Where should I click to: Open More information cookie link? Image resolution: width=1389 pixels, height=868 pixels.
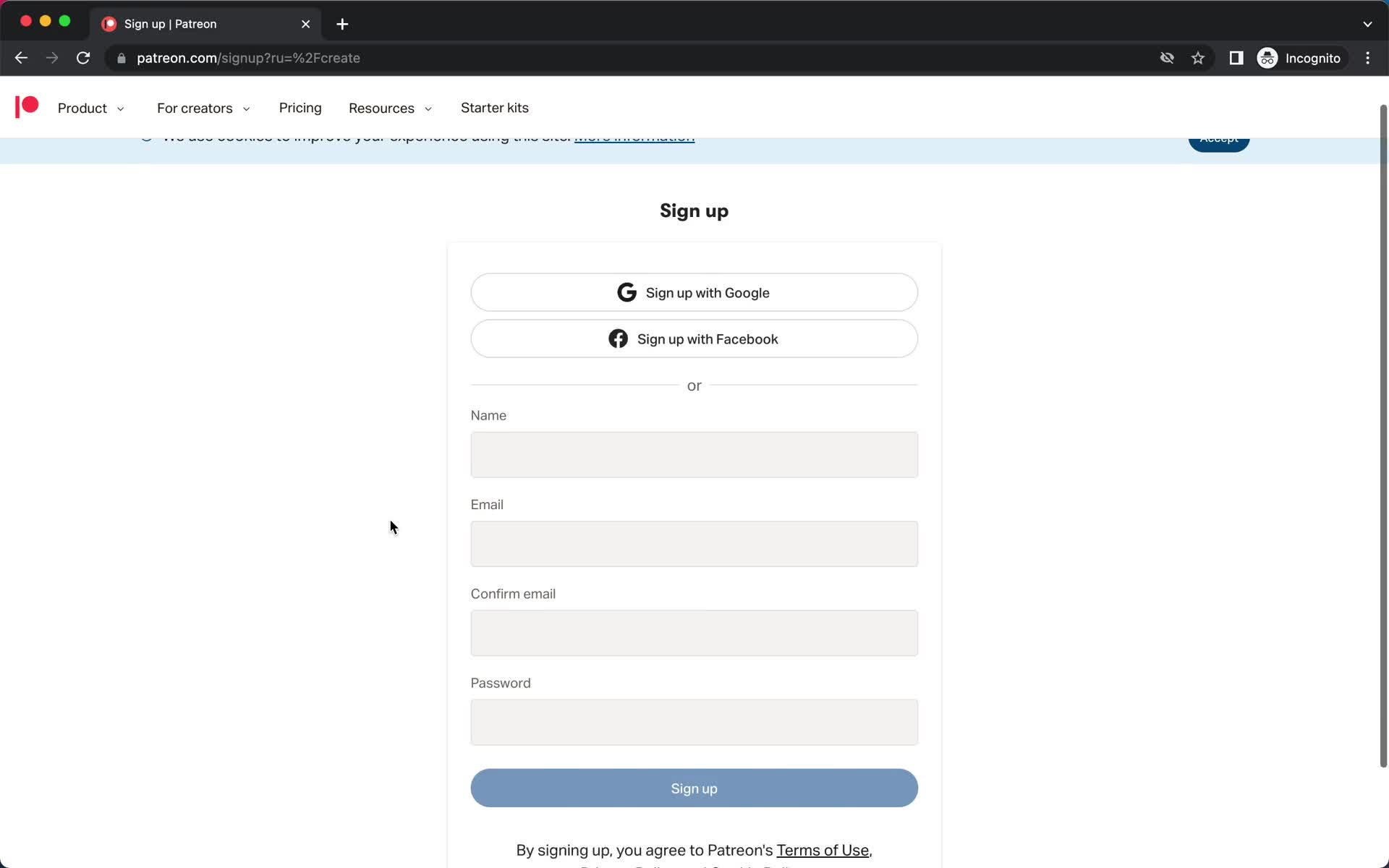(x=634, y=140)
